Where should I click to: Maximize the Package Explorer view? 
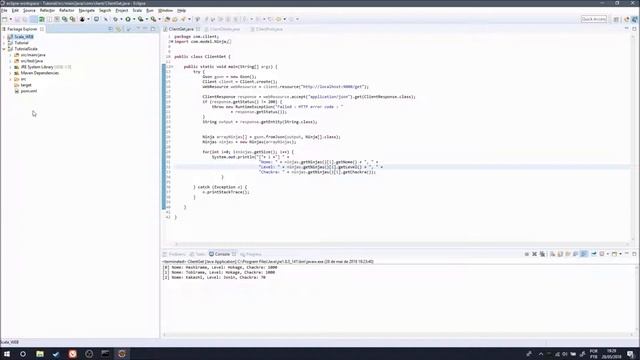[153, 29]
